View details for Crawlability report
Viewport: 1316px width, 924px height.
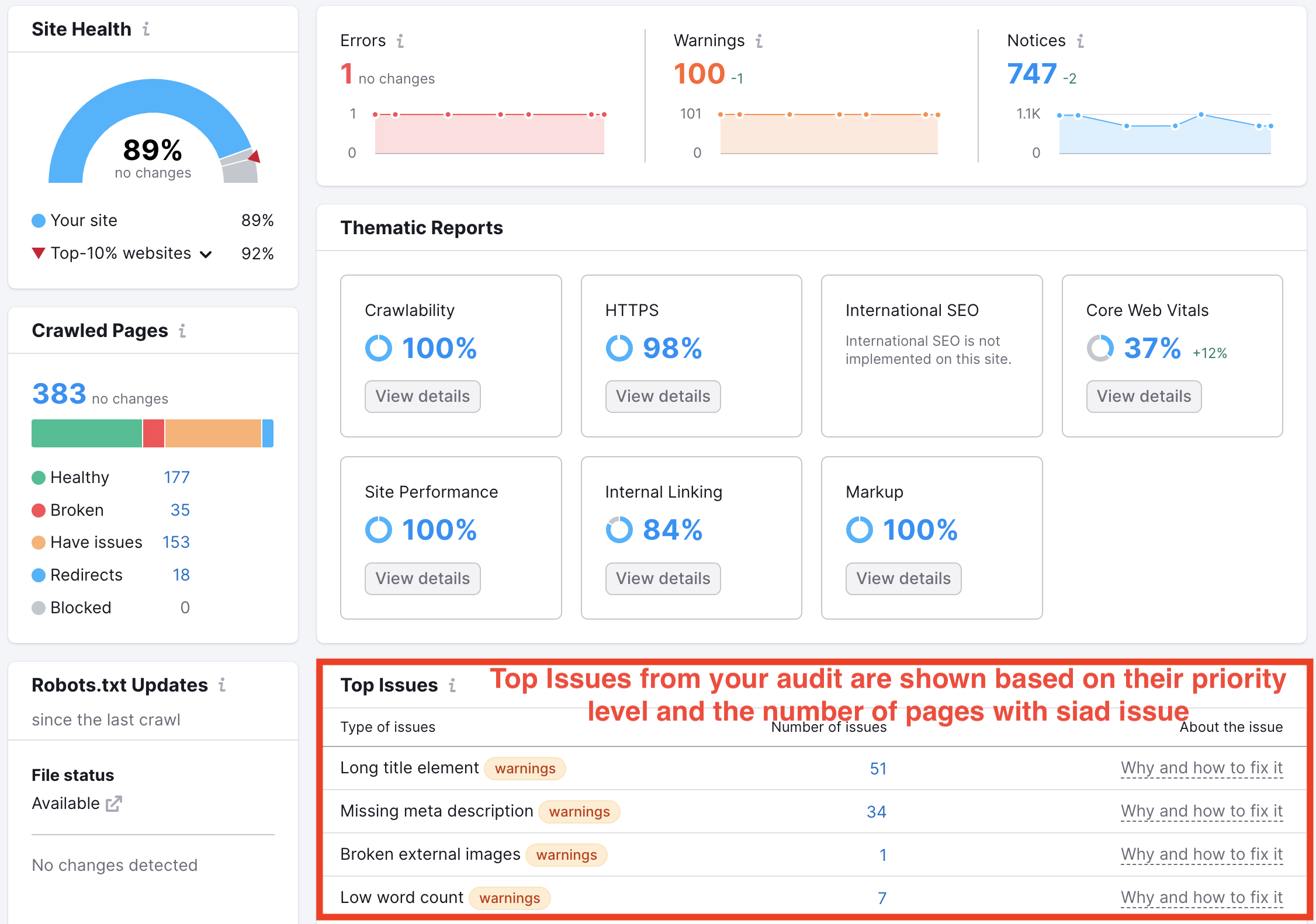pyautogui.click(x=422, y=397)
